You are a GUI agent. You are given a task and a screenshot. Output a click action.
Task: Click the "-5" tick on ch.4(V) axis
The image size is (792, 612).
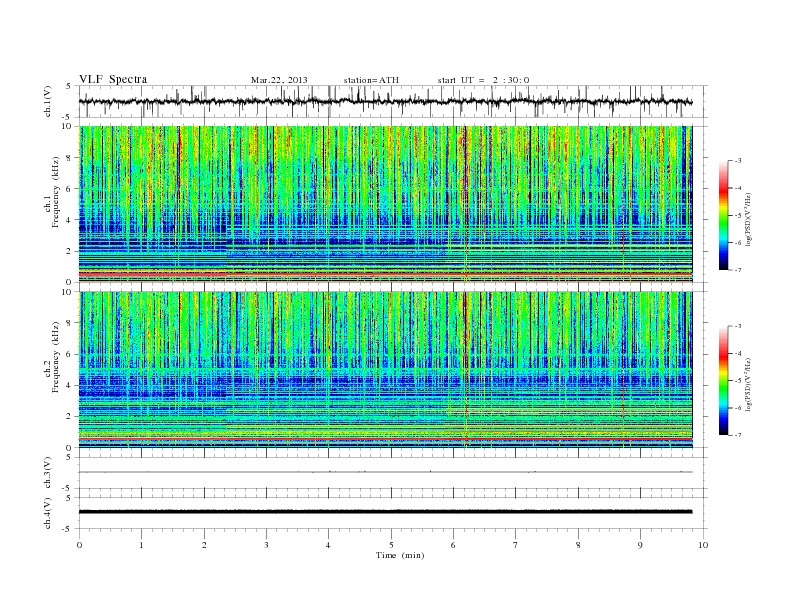coord(68,529)
